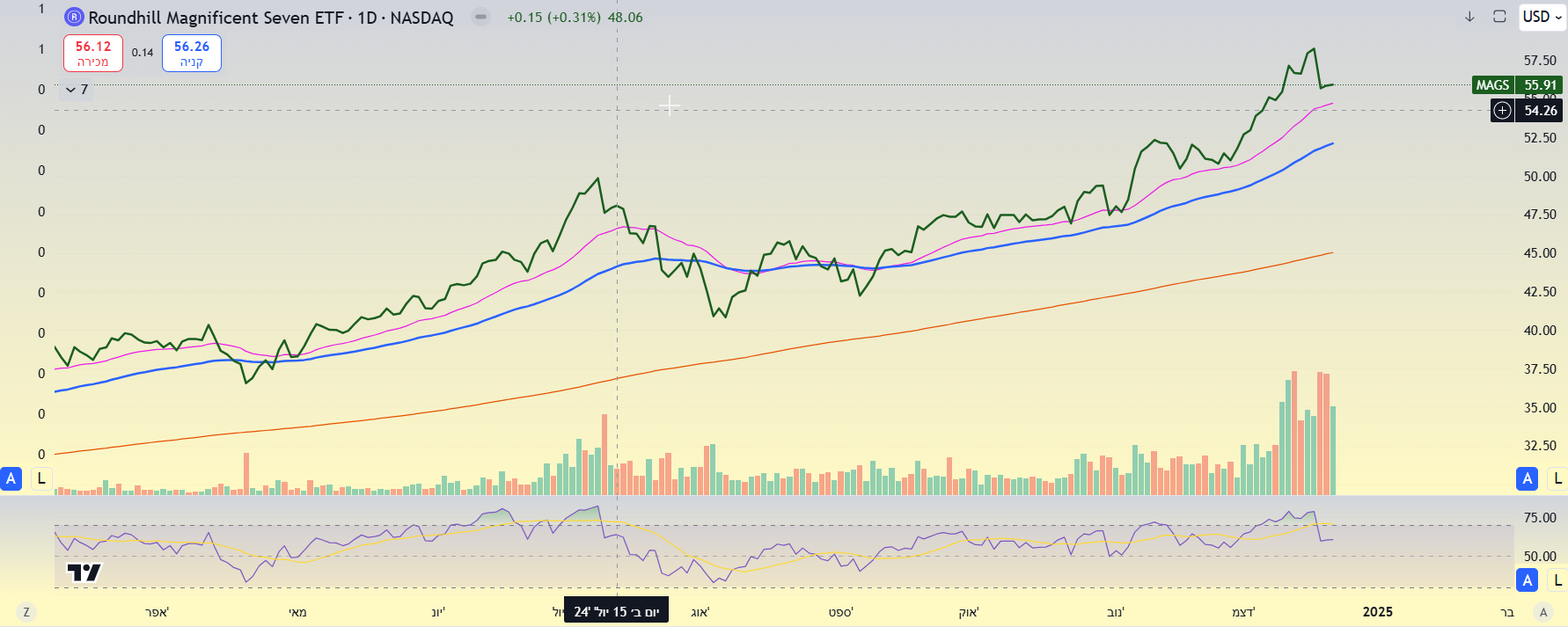Click the 'ספט month label on the time axis

[x=841, y=612]
